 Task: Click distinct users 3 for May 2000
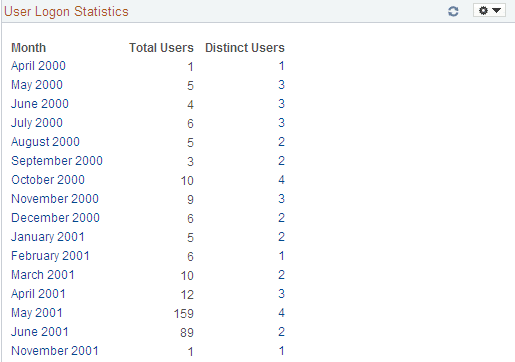(x=281, y=85)
